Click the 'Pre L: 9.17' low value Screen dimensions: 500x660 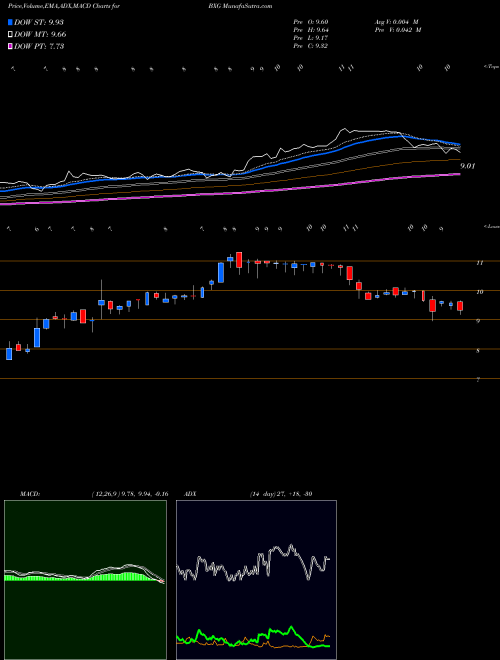click(311, 38)
